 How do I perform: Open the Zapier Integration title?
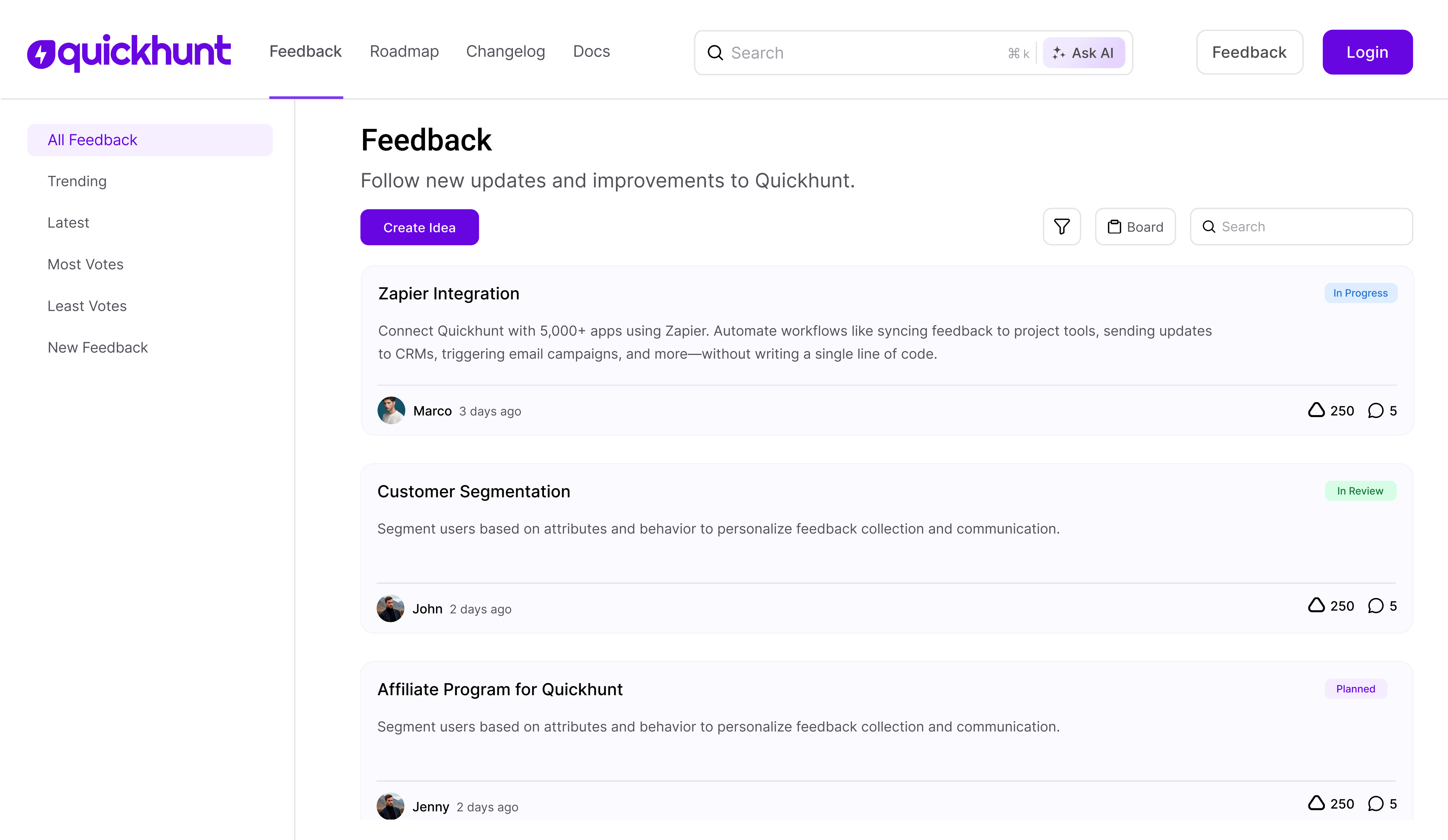tap(449, 294)
